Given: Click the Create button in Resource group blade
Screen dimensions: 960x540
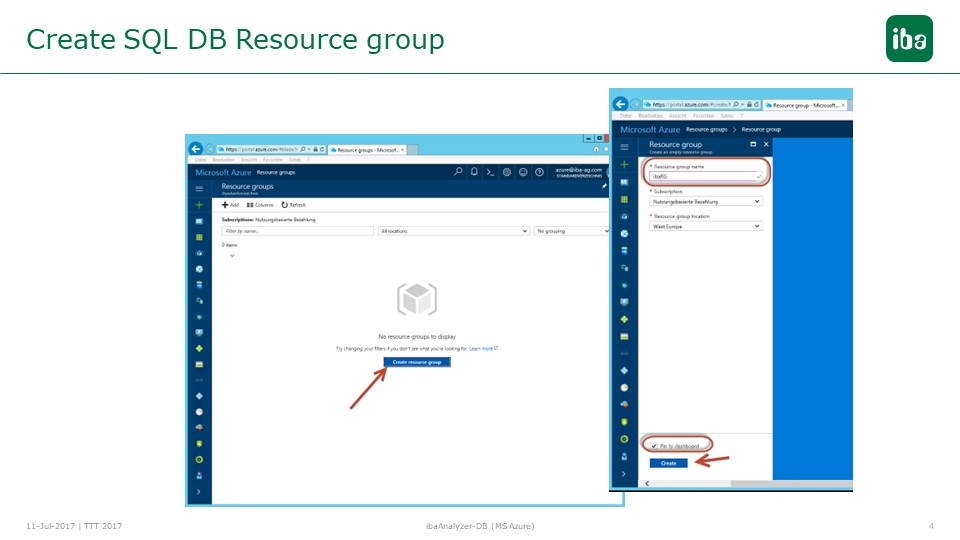Looking at the screenshot, I should (x=669, y=463).
